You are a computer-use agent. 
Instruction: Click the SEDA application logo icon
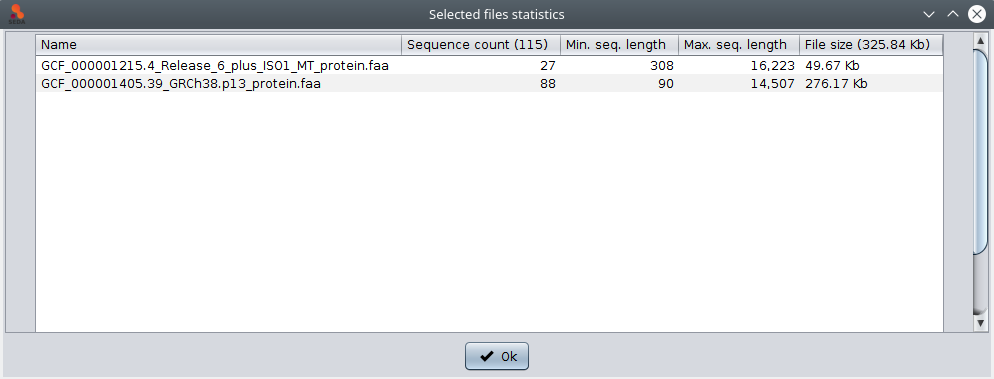click(x=16, y=14)
